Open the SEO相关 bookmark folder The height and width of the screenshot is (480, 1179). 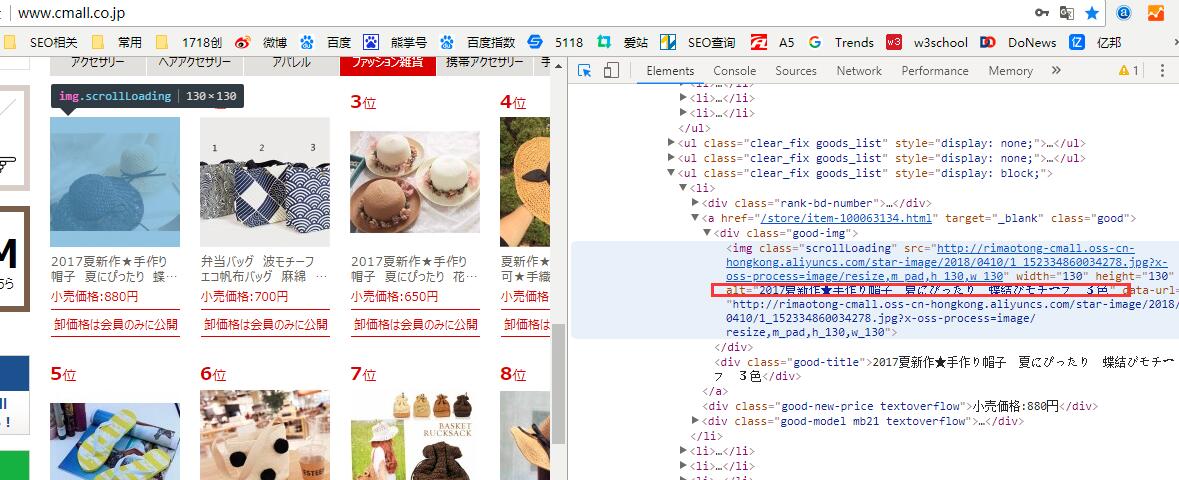click(x=43, y=42)
